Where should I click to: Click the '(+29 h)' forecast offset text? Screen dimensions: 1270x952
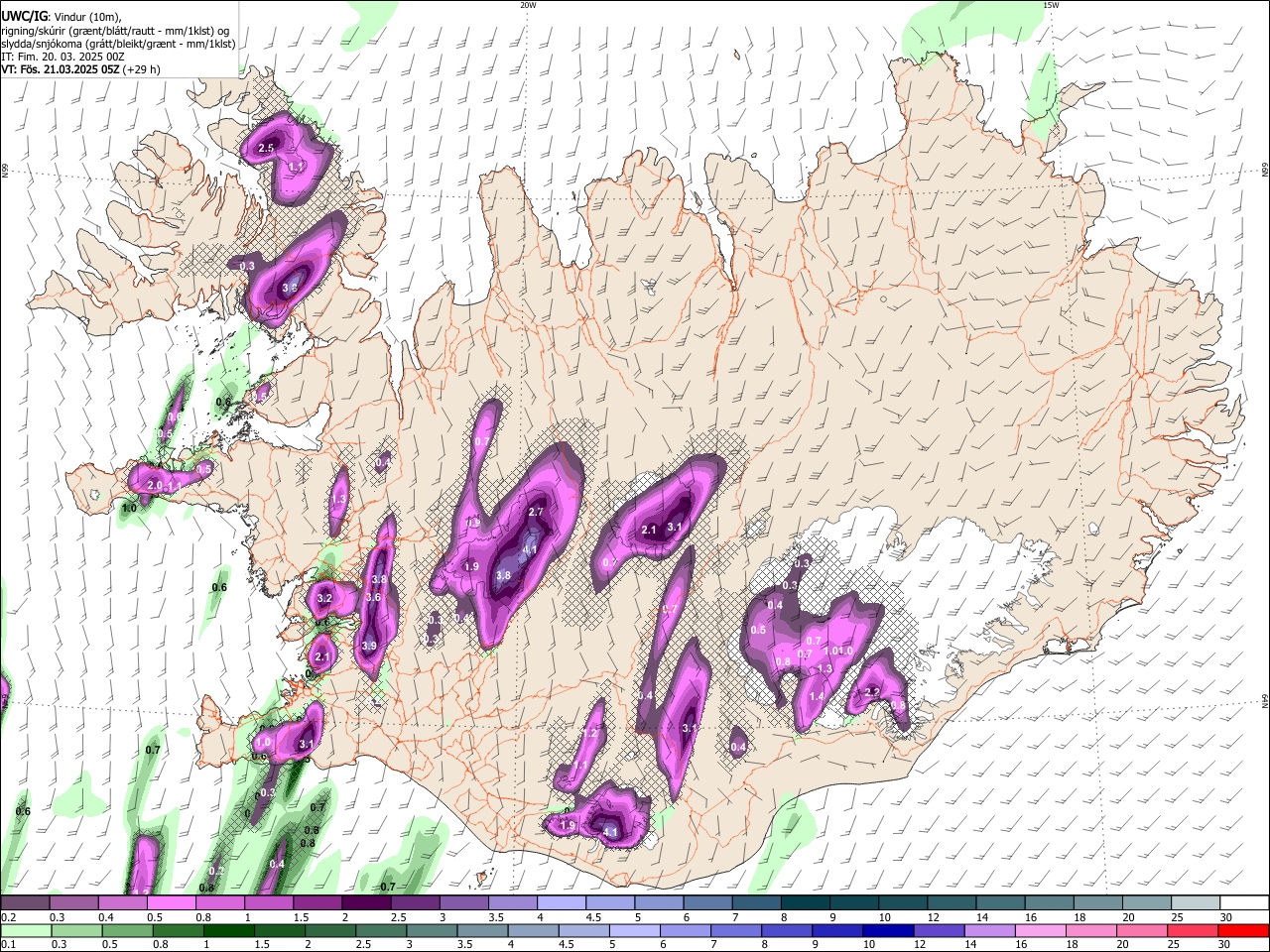[142, 69]
